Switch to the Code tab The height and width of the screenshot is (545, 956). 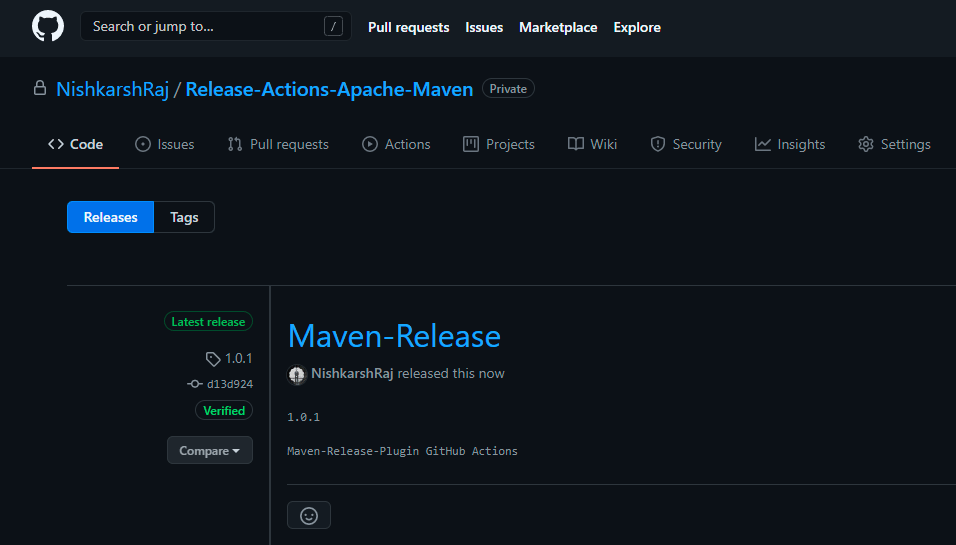(76, 144)
